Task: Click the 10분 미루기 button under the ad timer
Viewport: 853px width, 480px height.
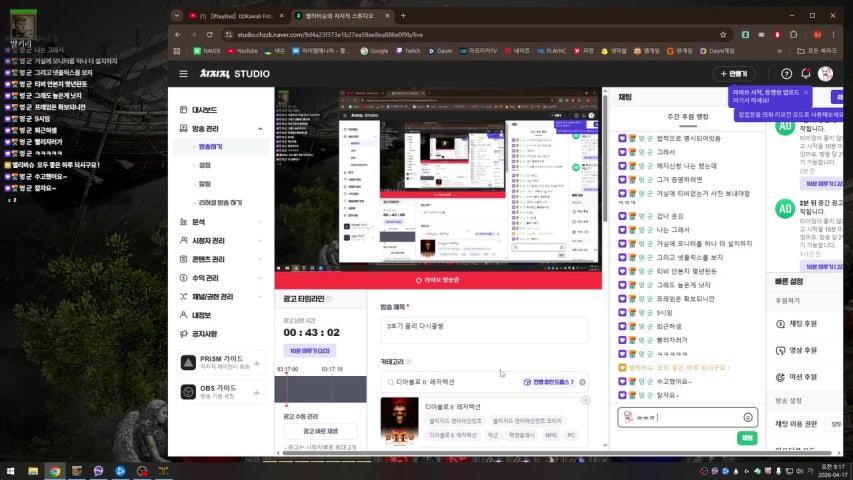Action: (x=310, y=351)
